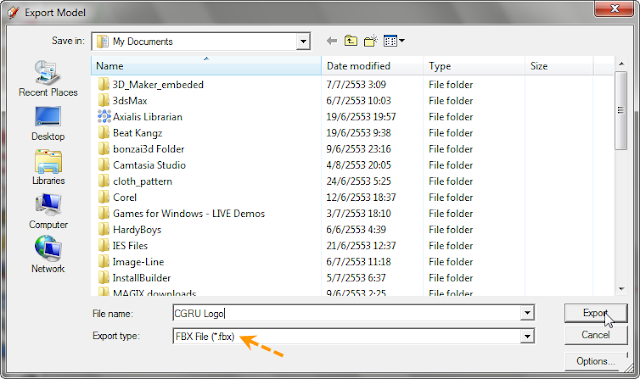
Task: Expand the File name history dropdown arrow
Action: (x=527, y=313)
